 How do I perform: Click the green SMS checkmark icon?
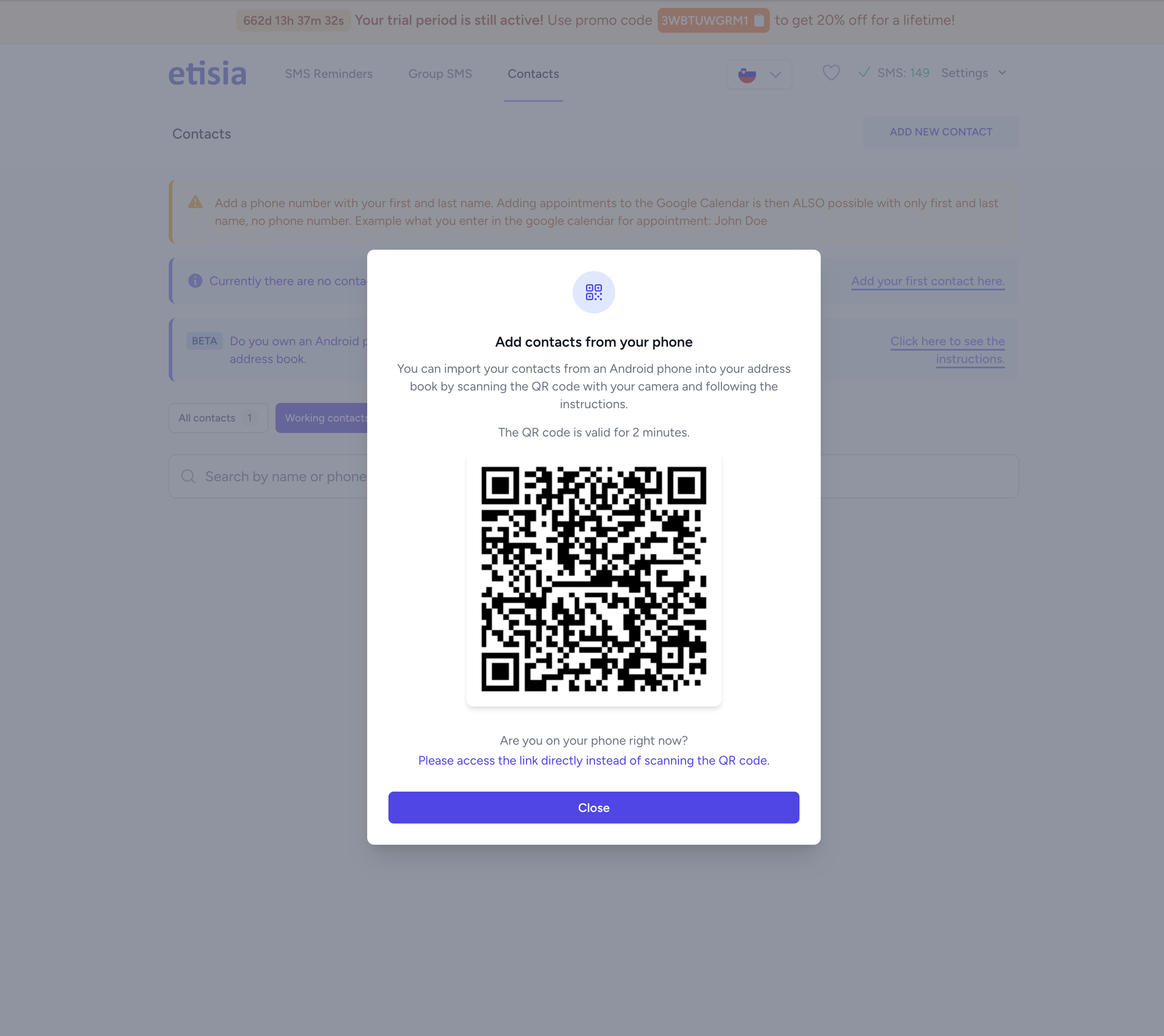pos(864,72)
